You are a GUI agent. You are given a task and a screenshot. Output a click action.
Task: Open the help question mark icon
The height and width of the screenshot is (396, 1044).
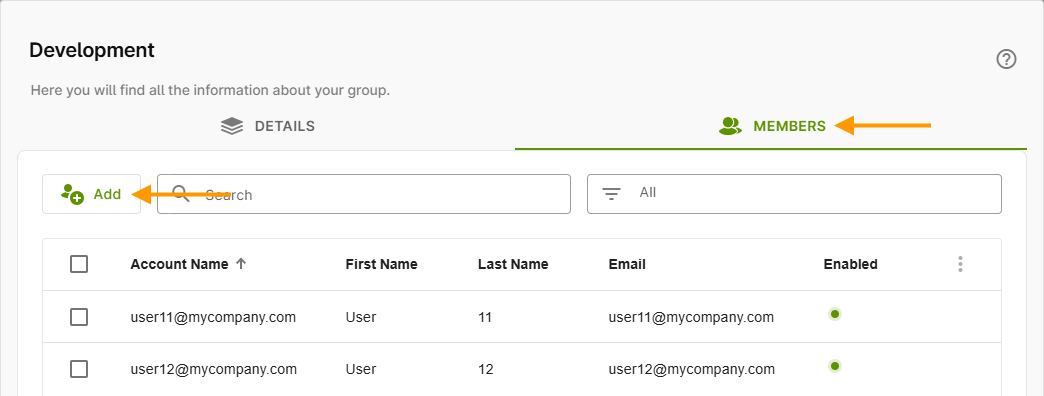pos(1006,60)
